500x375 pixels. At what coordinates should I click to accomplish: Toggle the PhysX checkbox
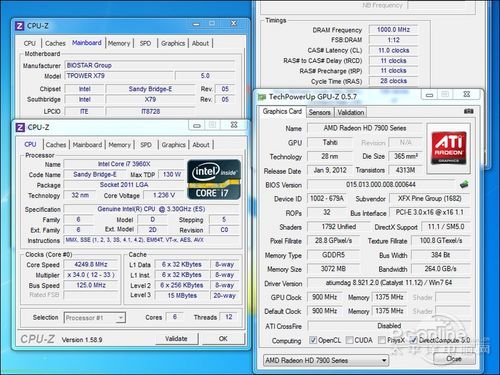coord(382,340)
